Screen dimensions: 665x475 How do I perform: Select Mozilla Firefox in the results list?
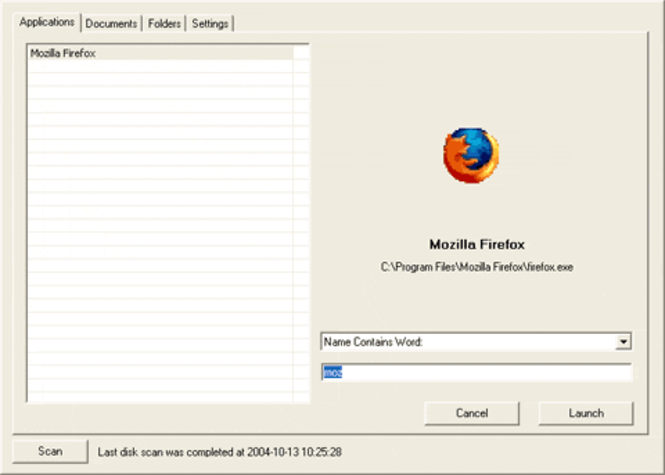point(160,53)
